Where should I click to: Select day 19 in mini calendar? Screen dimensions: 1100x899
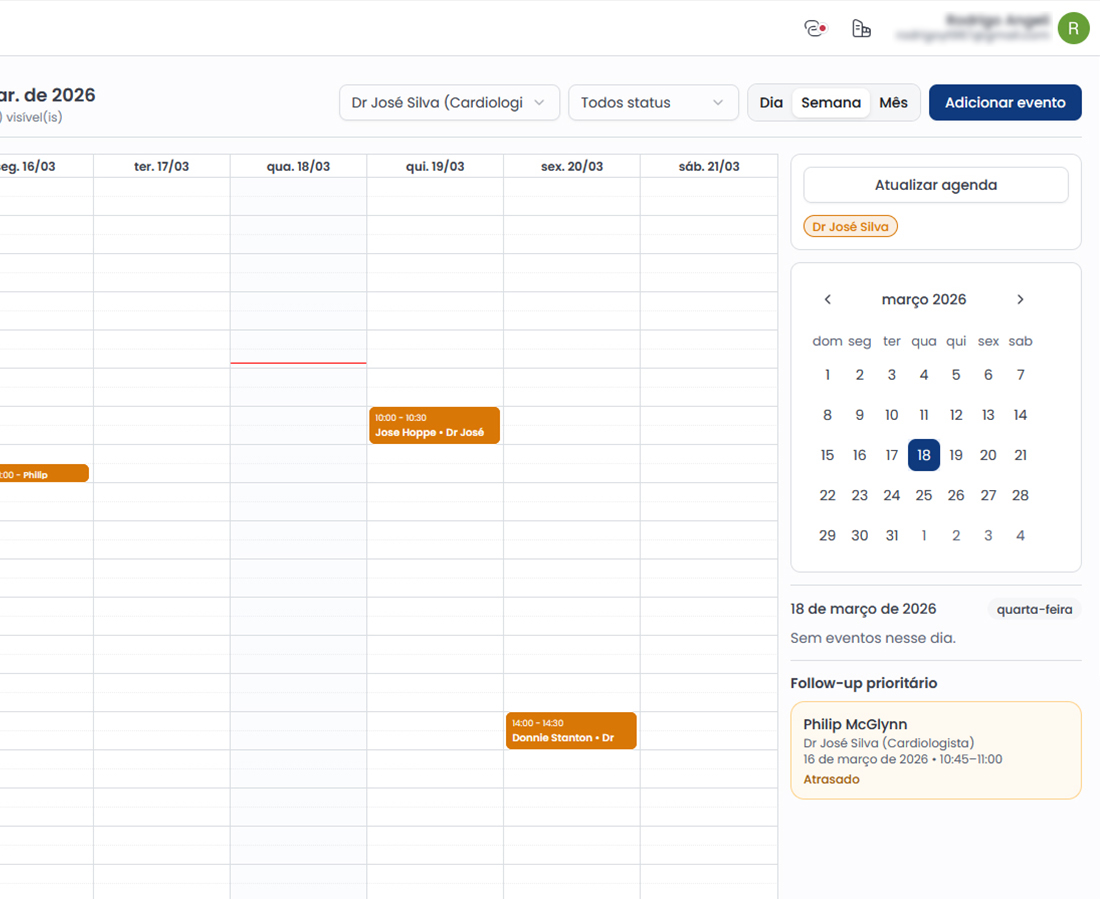[x=956, y=456]
